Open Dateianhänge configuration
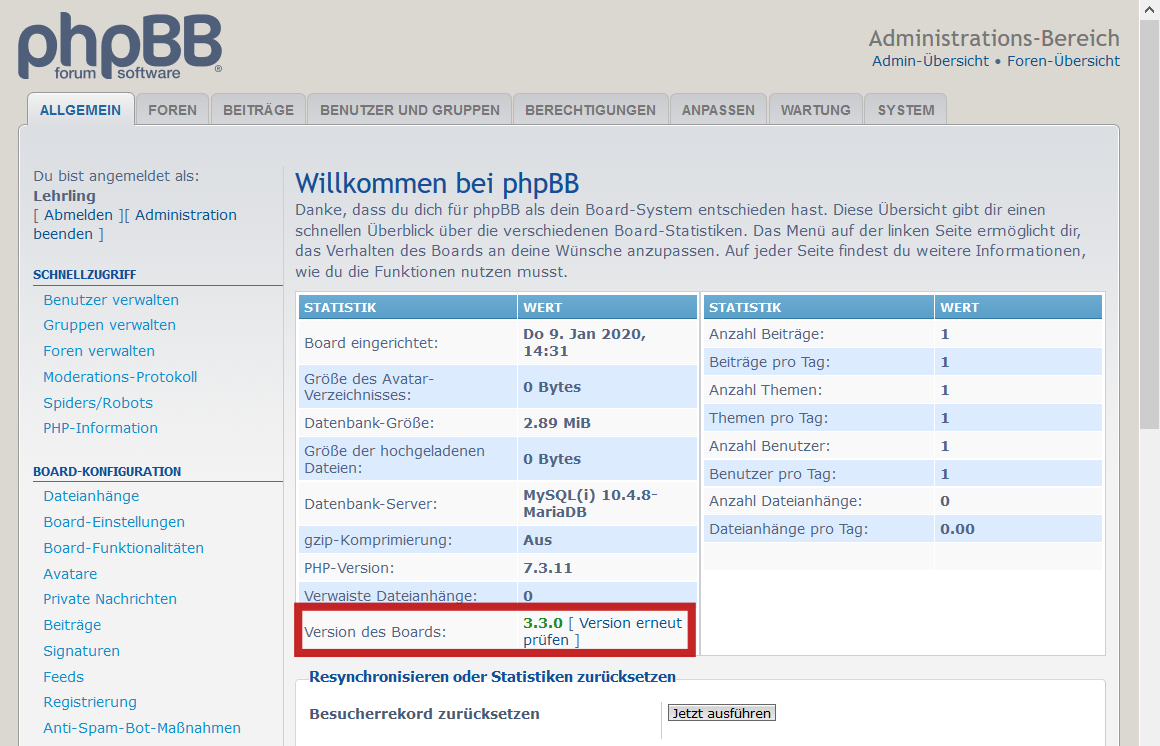 tap(91, 496)
